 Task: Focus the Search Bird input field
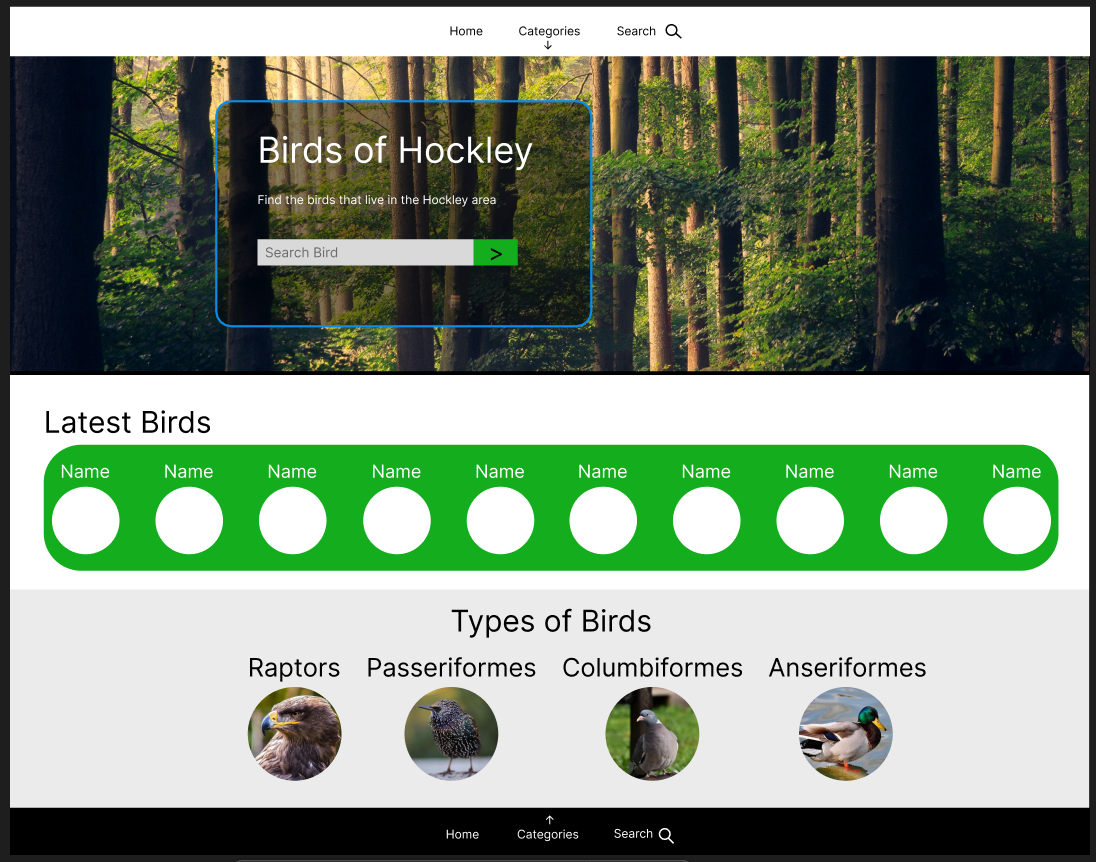365,253
